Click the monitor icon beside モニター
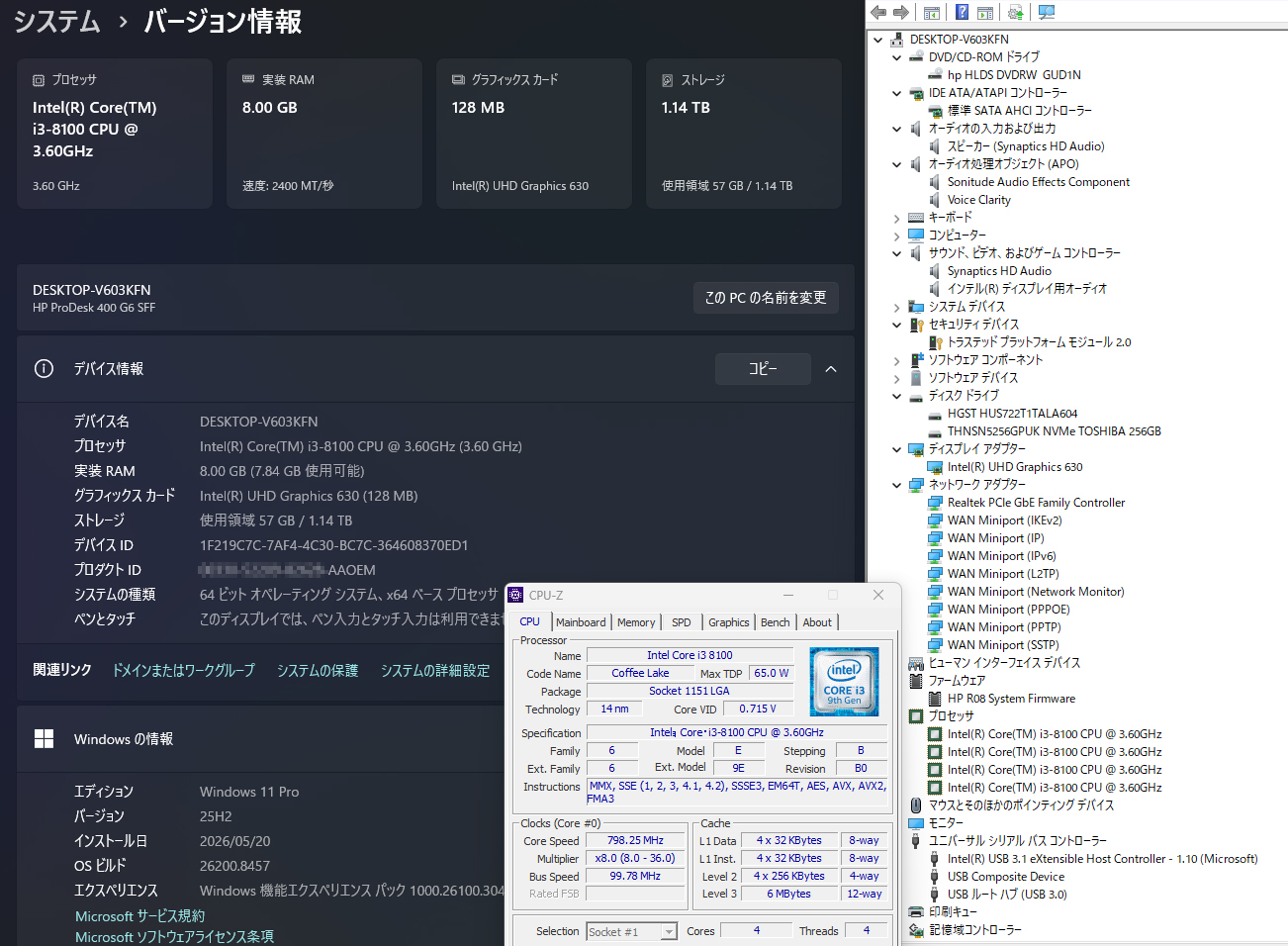Image resolution: width=1288 pixels, height=946 pixels. tap(916, 823)
